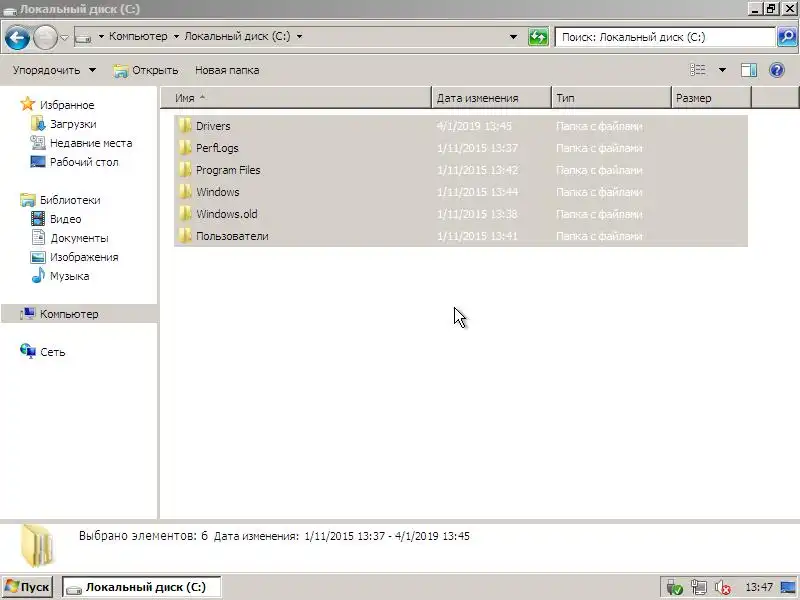Open Недавние места in the sidebar
The width and height of the screenshot is (800, 600).
(91, 143)
